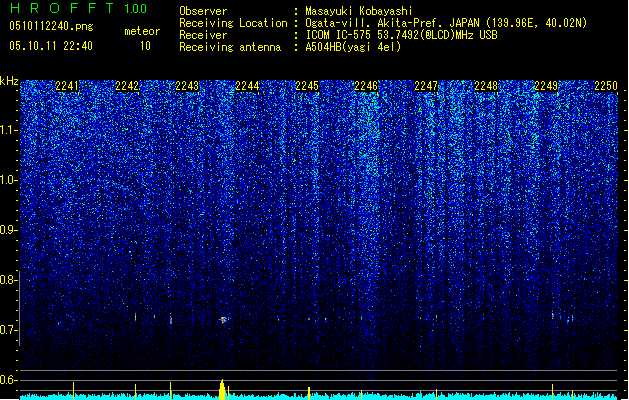
Task: Click the 2247 time marker
Action: coord(426,86)
